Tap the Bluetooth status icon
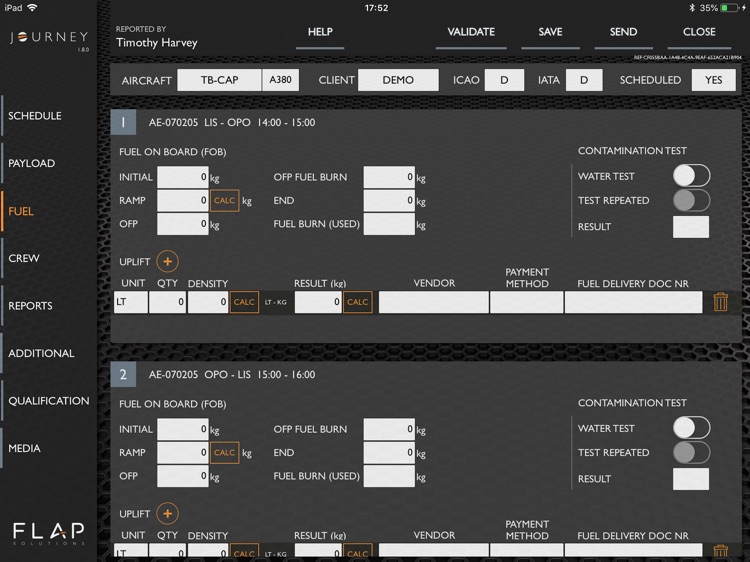 (692, 8)
